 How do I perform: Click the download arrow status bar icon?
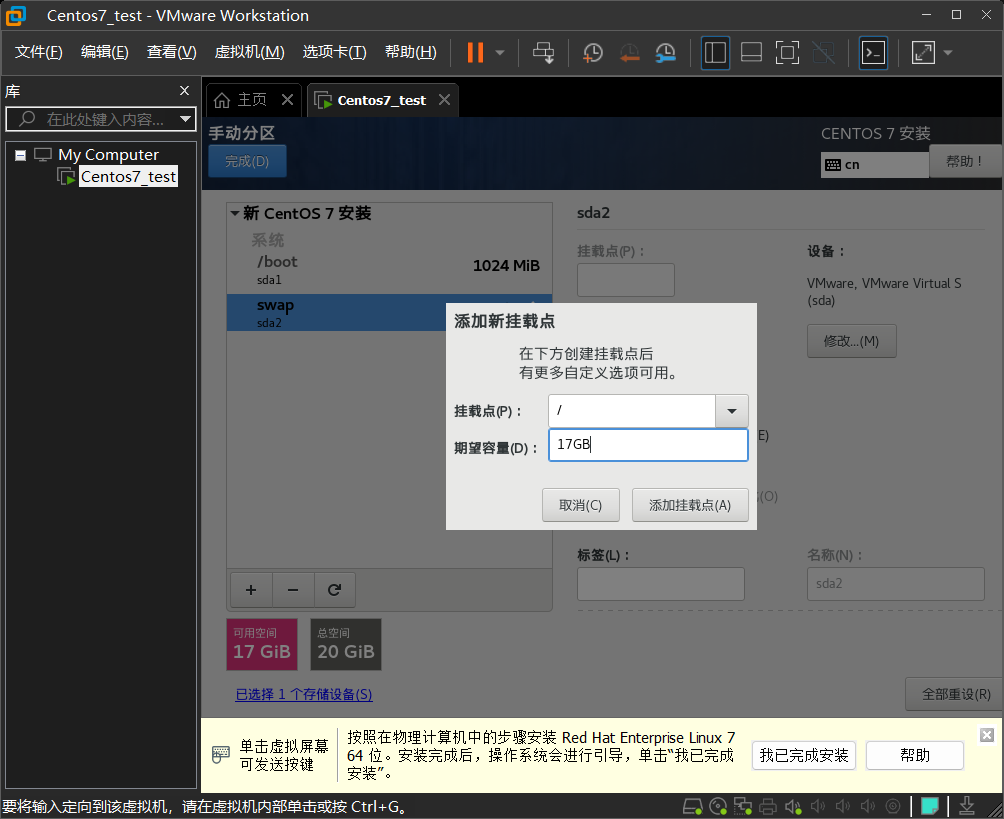coord(967,806)
